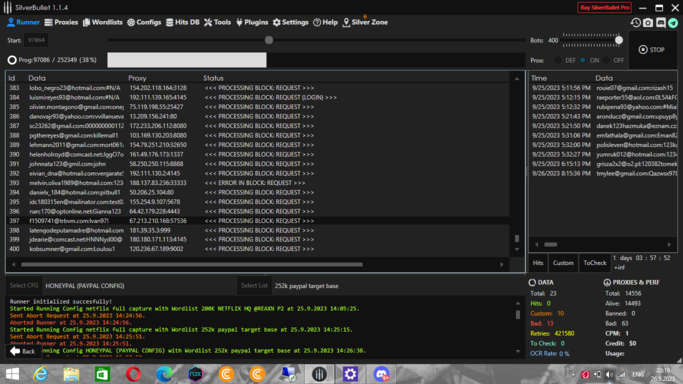Click the Back arrow button
Image resolution: width=683 pixels, height=384 pixels.
click(23, 351)
